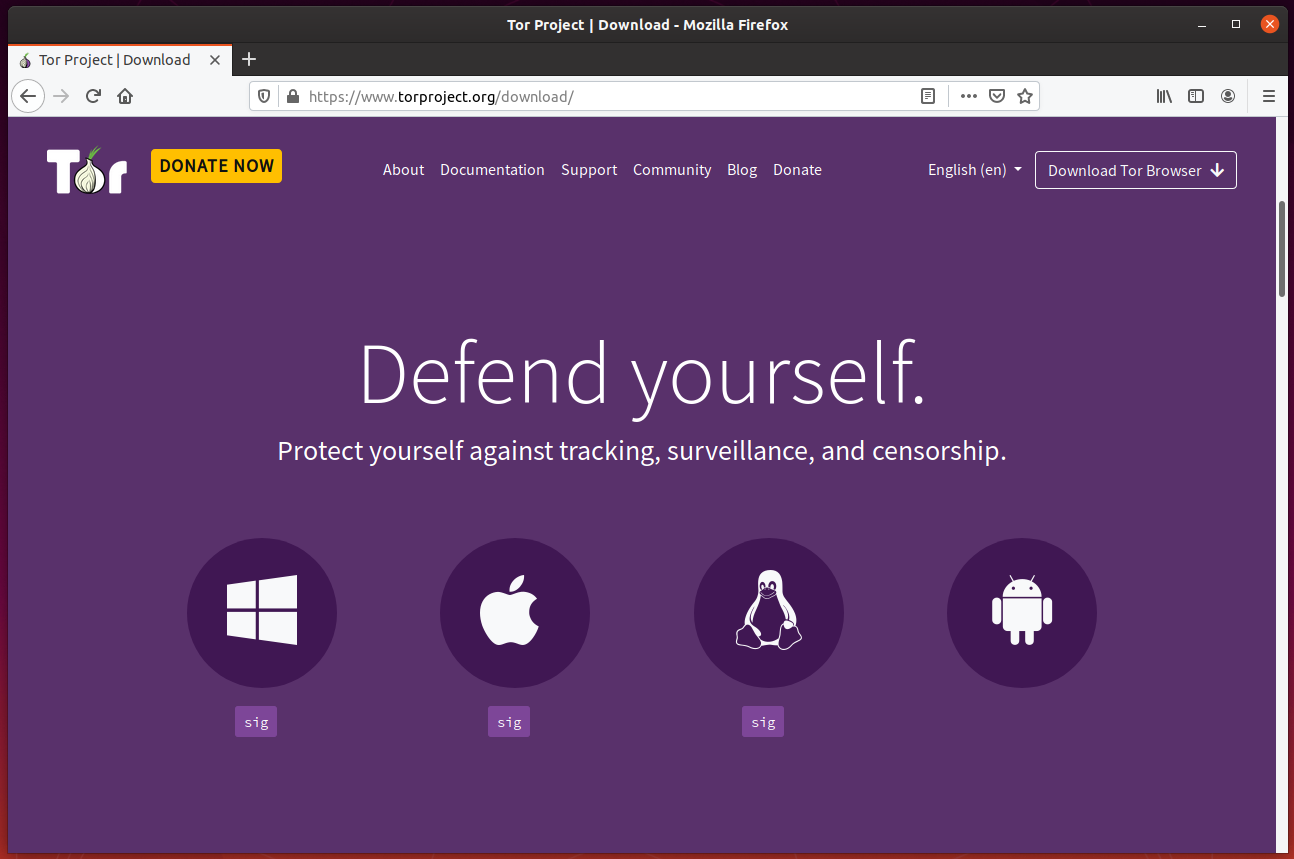This screenshot has height=859, width=1294.
Task: Open the Firefox home page button
Action: 125,96
